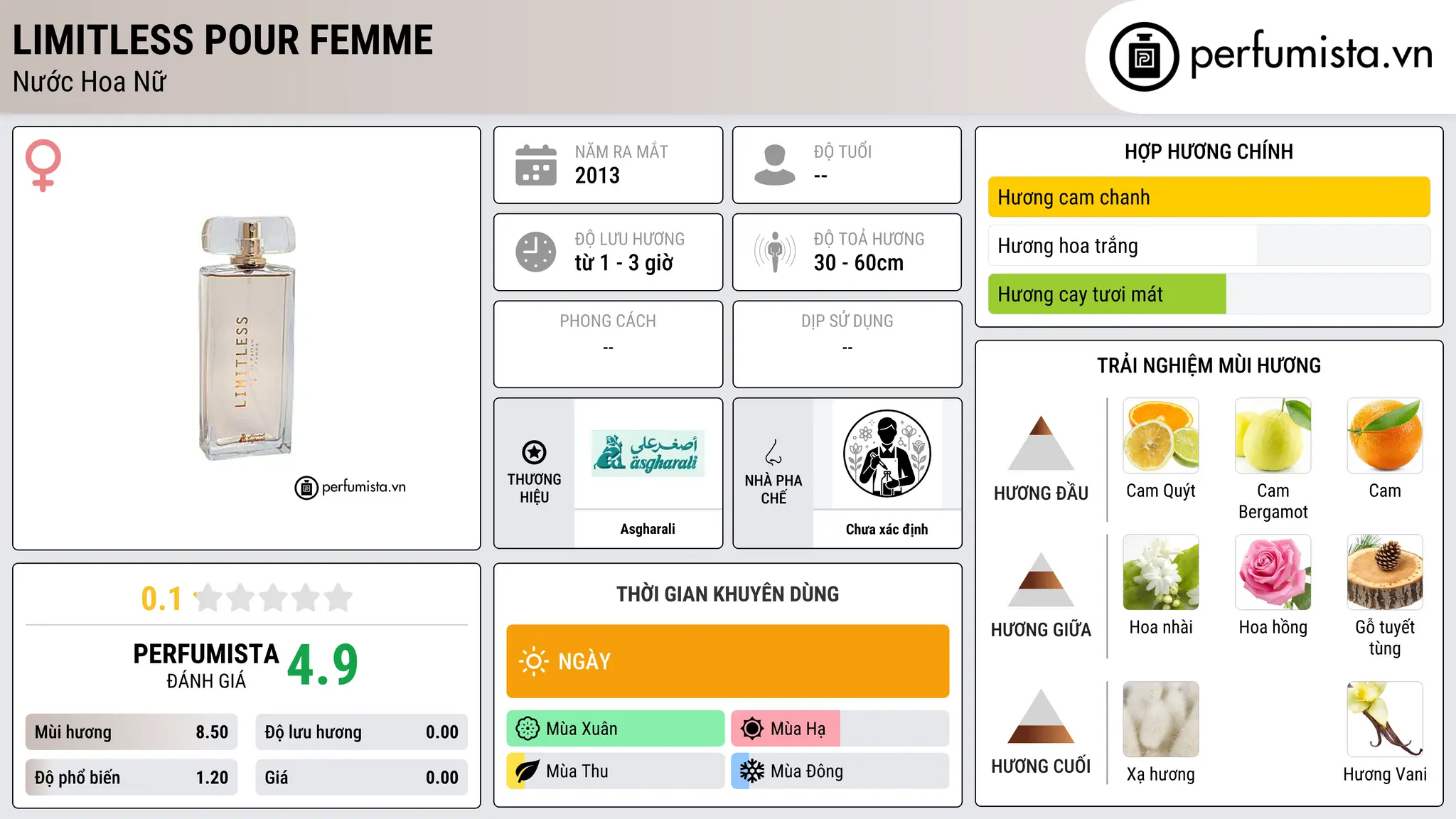Click the Hợp hương chính heading
This screenshot has width=1456, height=819.
pos(1209,151)
